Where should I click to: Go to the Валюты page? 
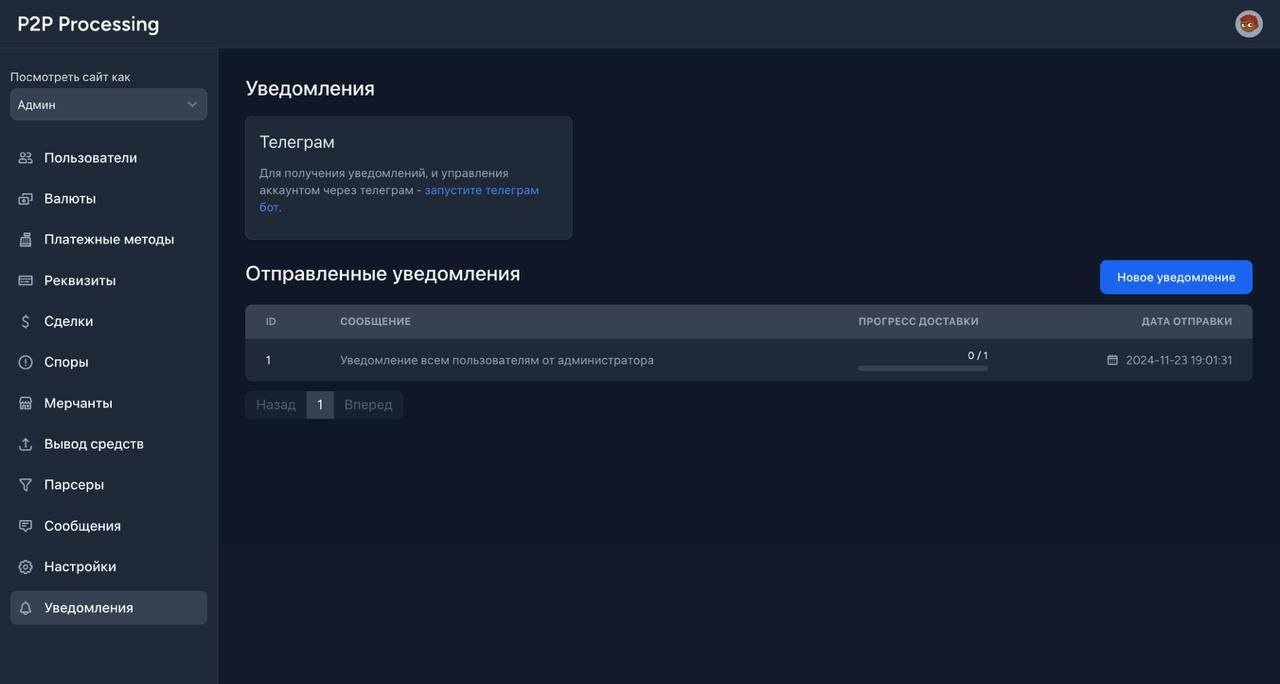[109, 199]
